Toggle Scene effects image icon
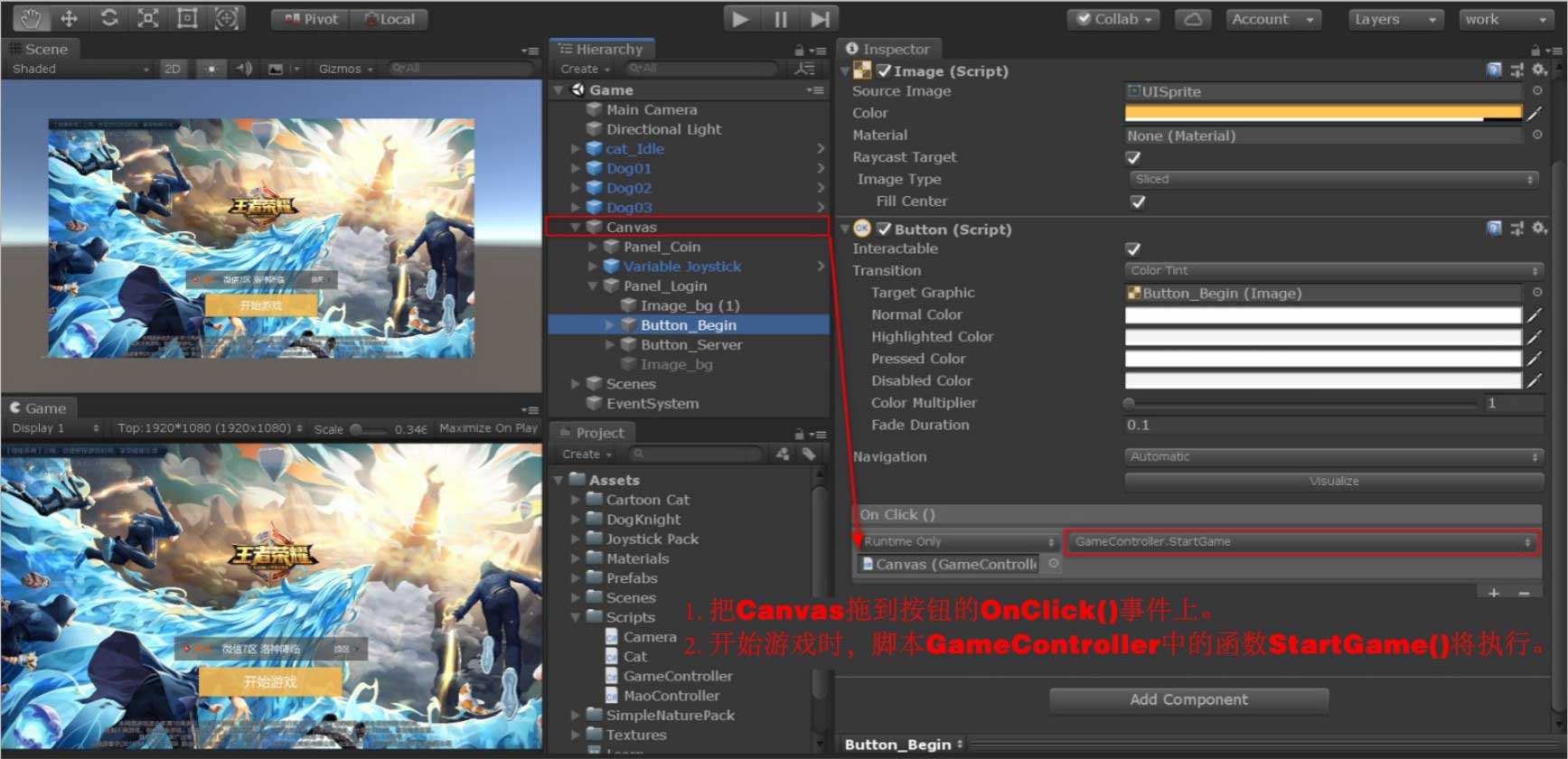 pos(276,69)
